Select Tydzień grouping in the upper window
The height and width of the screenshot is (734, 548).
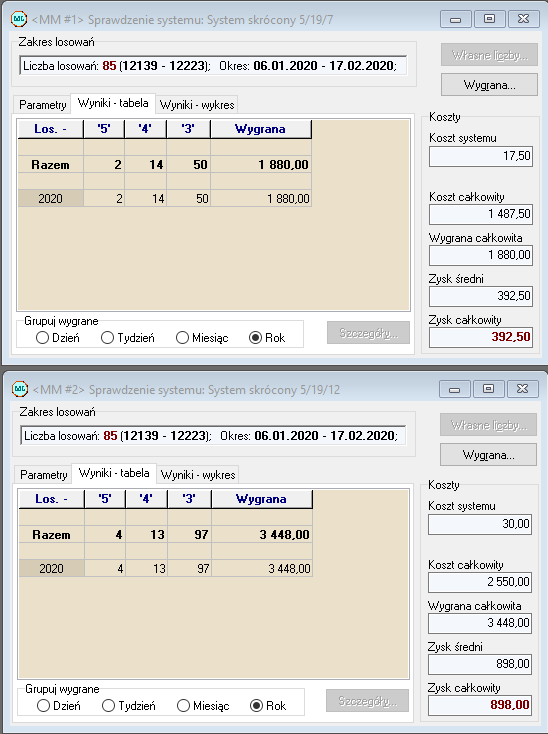tap(128, 338)
